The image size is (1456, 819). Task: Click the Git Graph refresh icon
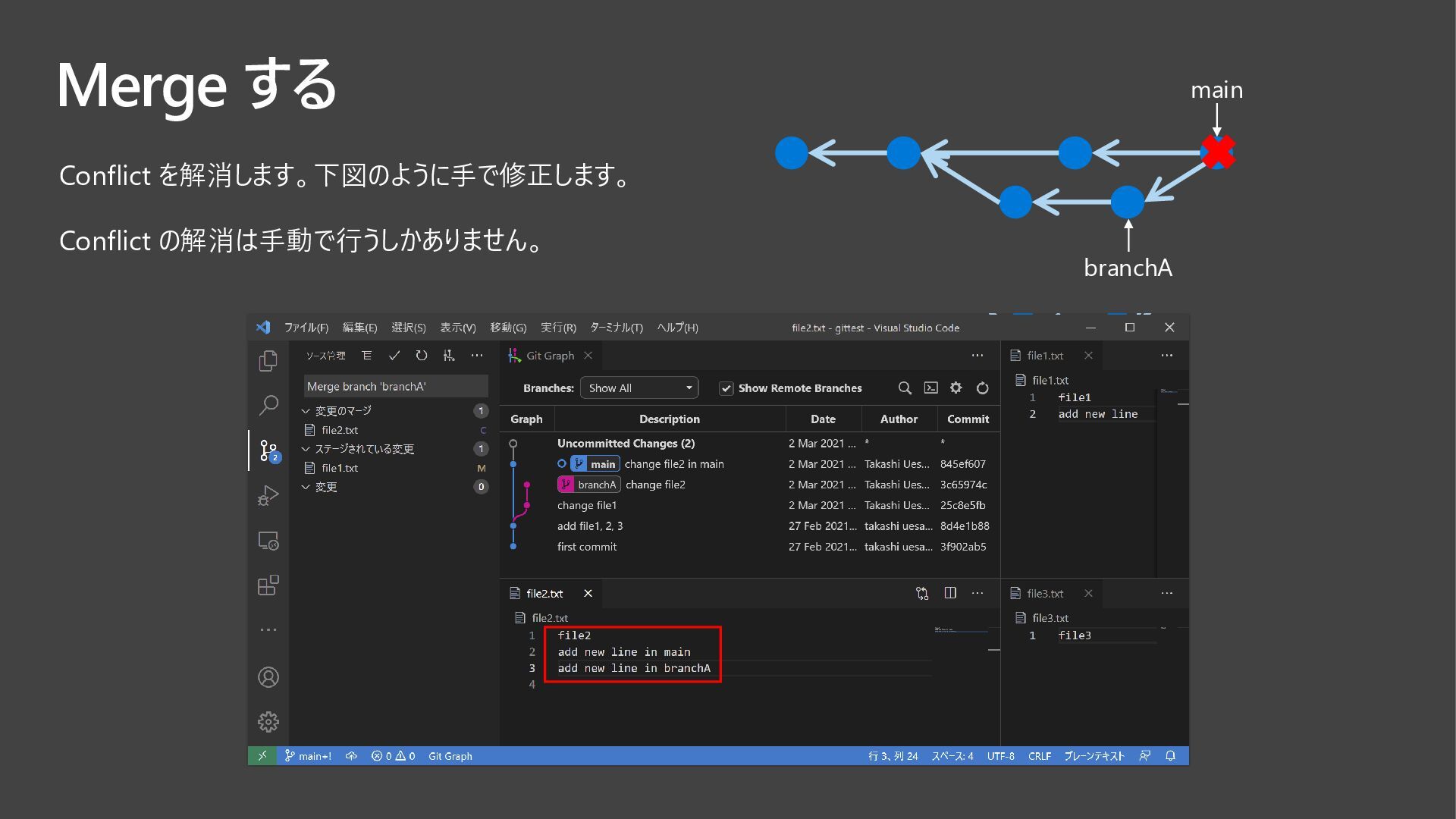[982, 388]
